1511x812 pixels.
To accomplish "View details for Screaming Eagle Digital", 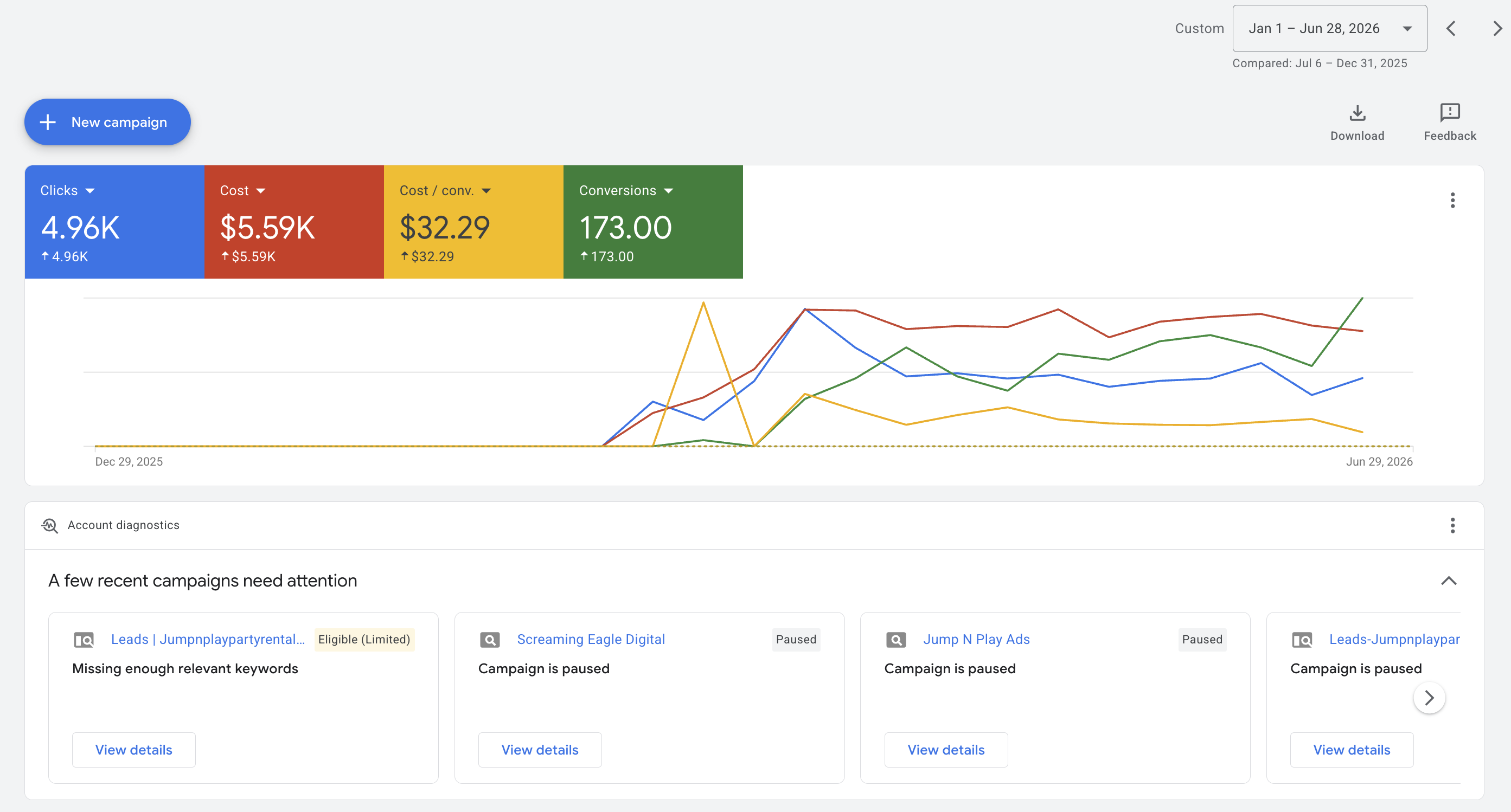I will click(x=540, y=750).
